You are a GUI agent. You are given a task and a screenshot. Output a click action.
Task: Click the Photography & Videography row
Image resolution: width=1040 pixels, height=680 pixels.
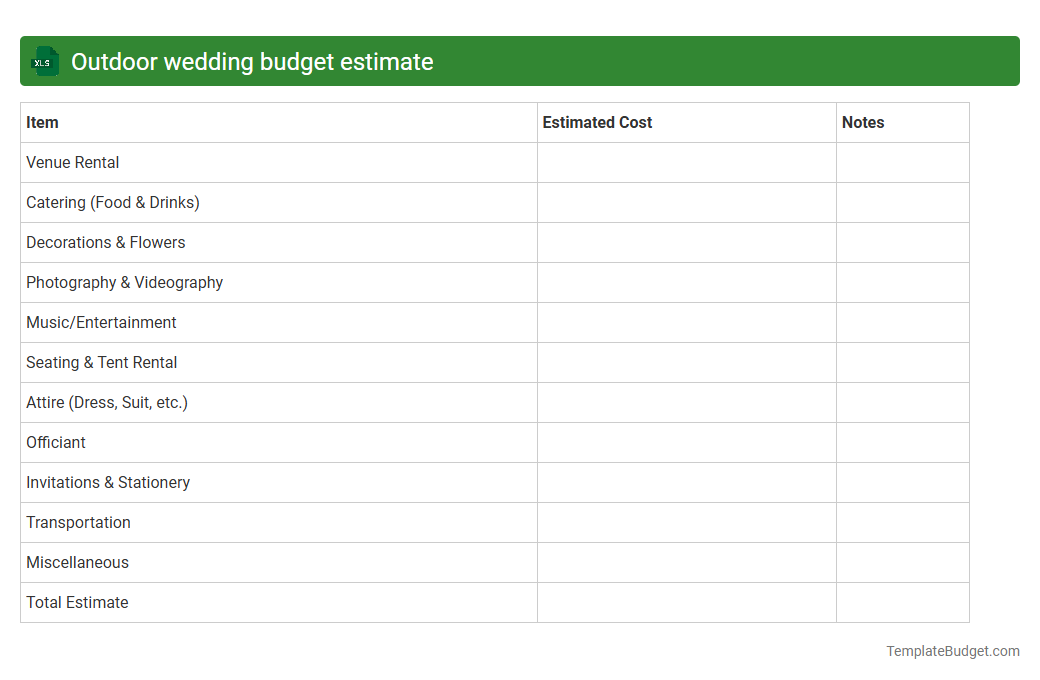[124, 282]
